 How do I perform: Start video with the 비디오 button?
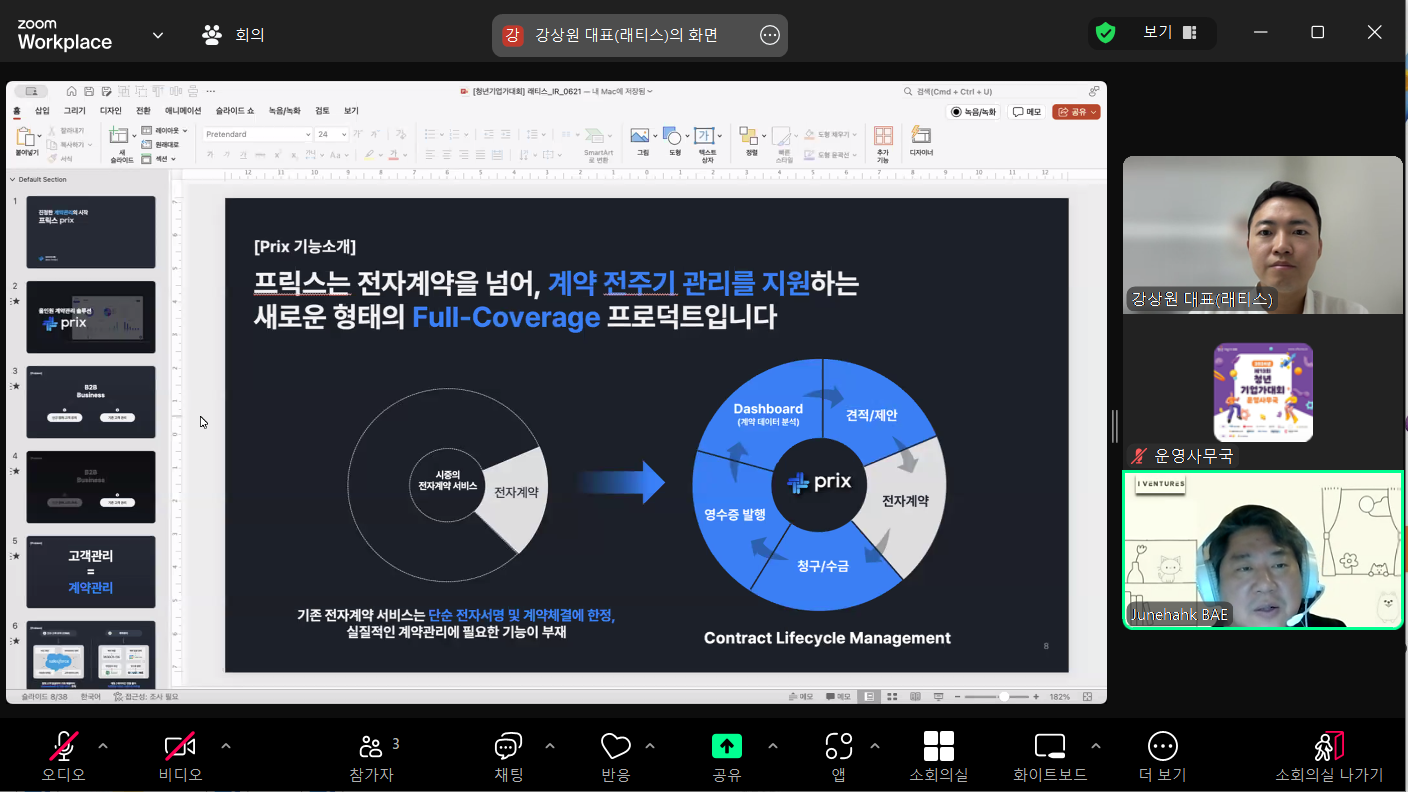pyautogui.click(x=180, y=755)
